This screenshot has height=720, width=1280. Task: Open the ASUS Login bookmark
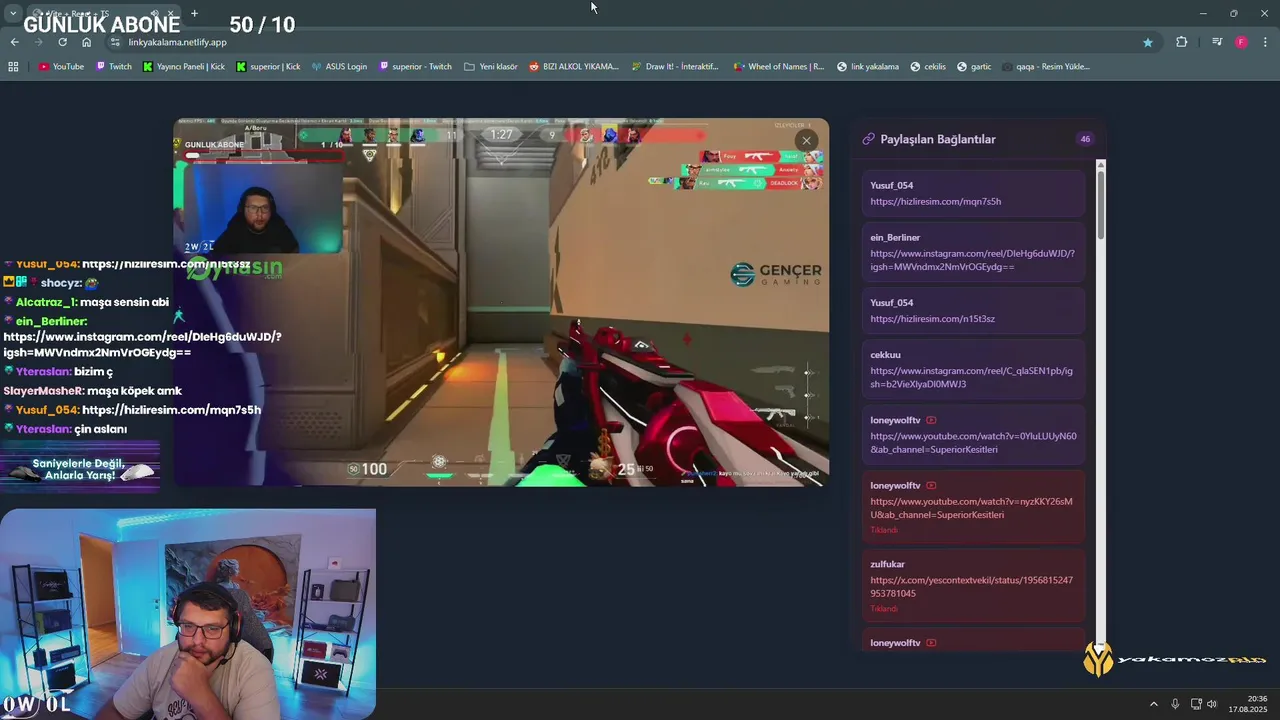click(x=339, y=67)
